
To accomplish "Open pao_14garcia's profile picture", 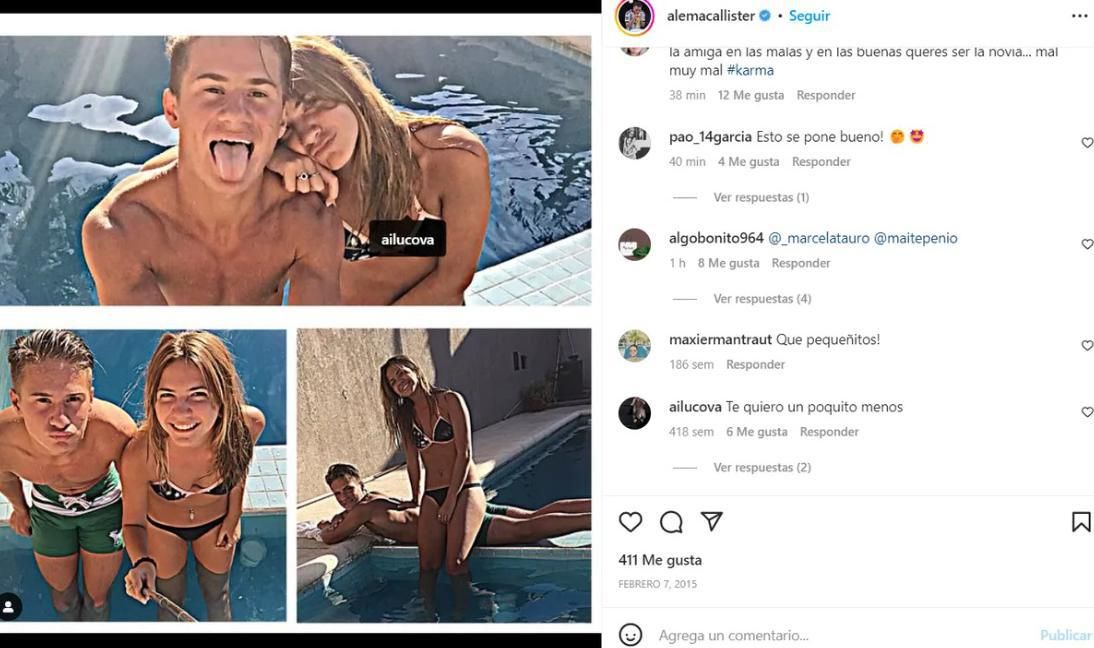I will (634, 143).
